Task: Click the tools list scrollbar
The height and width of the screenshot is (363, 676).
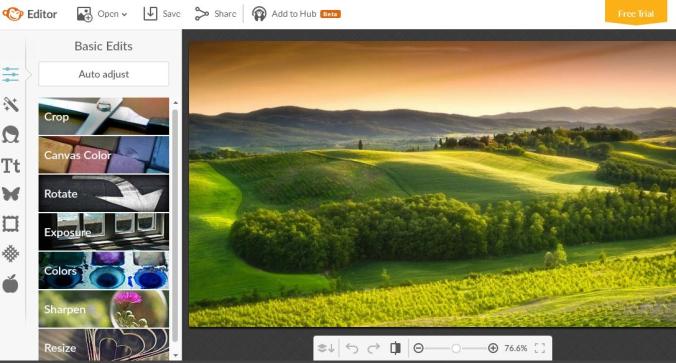Action: [x=175, y=225]
